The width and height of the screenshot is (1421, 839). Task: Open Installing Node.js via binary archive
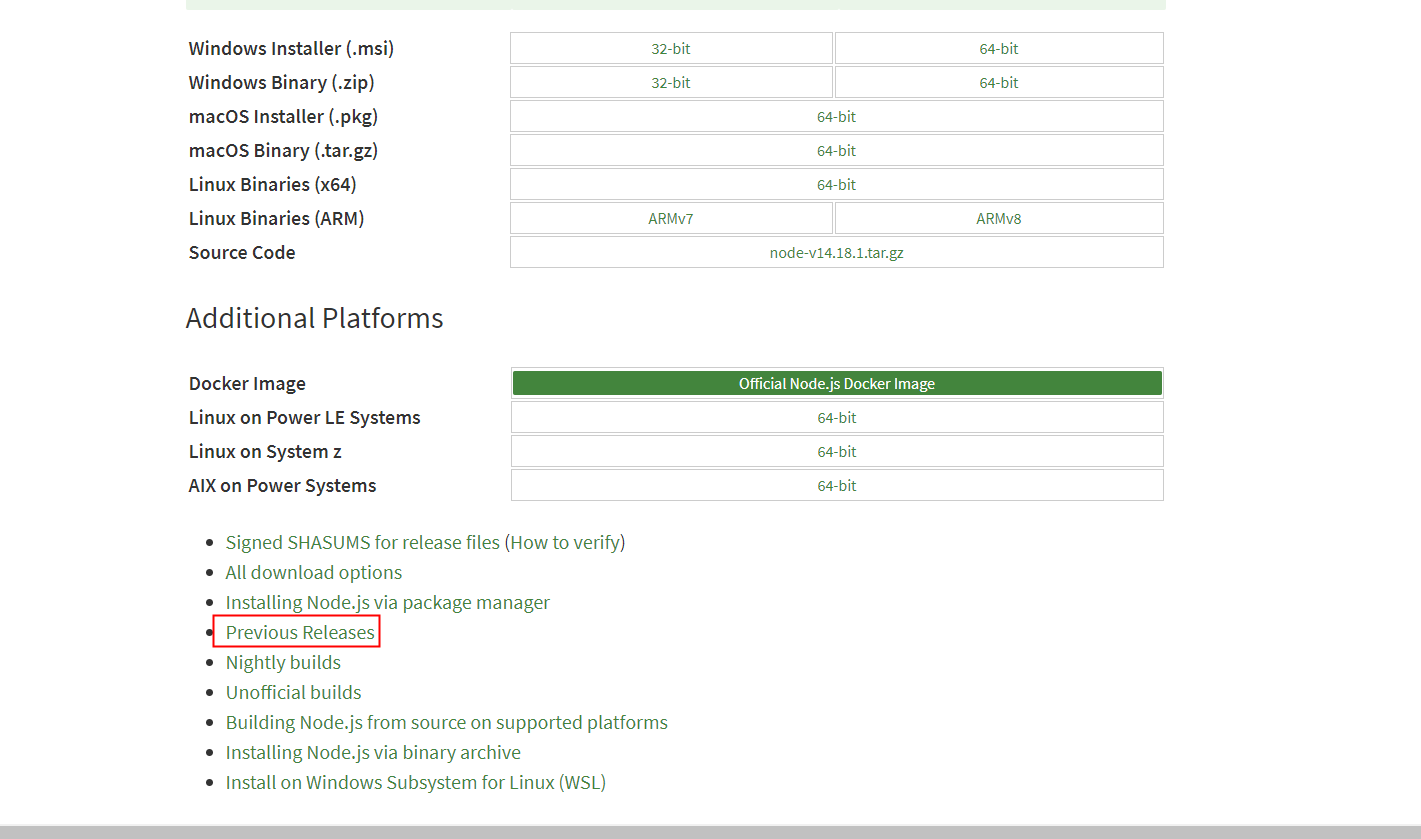(373, 752)
